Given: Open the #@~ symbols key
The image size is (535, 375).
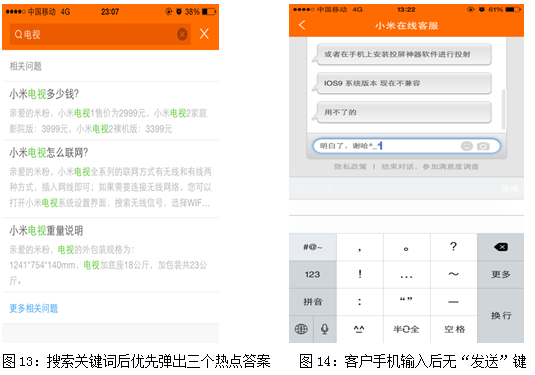Looking at the screenshot, I should tap(313, 247).
